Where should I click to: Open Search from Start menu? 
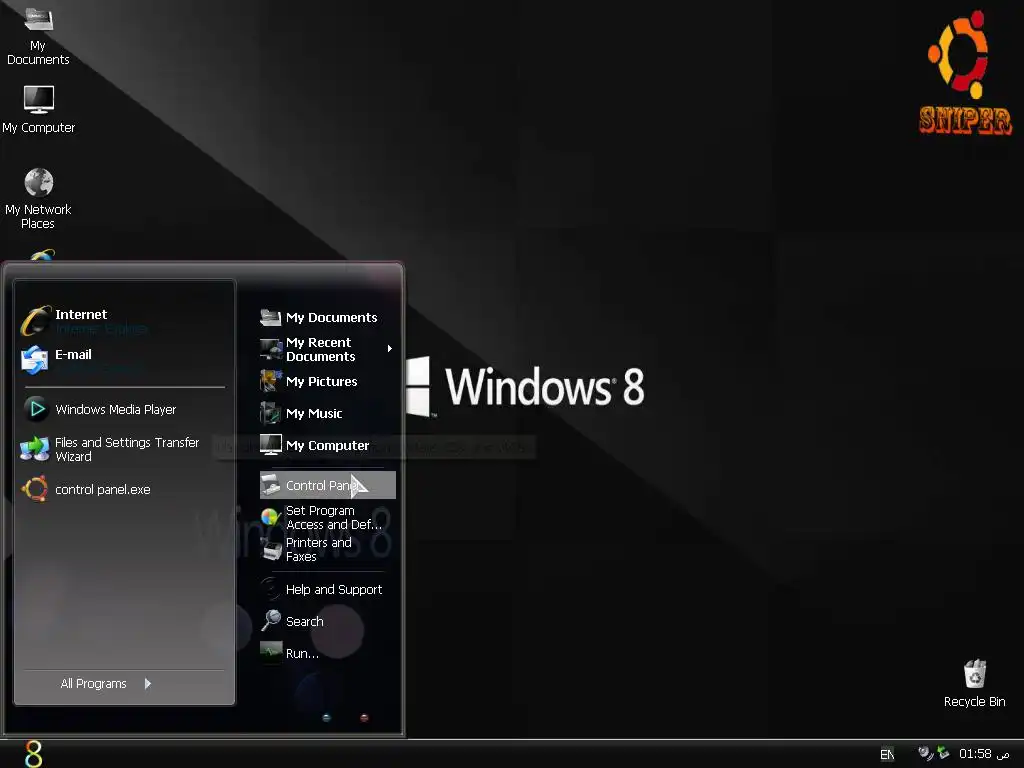pyautogui.click(x=293, y=621)
